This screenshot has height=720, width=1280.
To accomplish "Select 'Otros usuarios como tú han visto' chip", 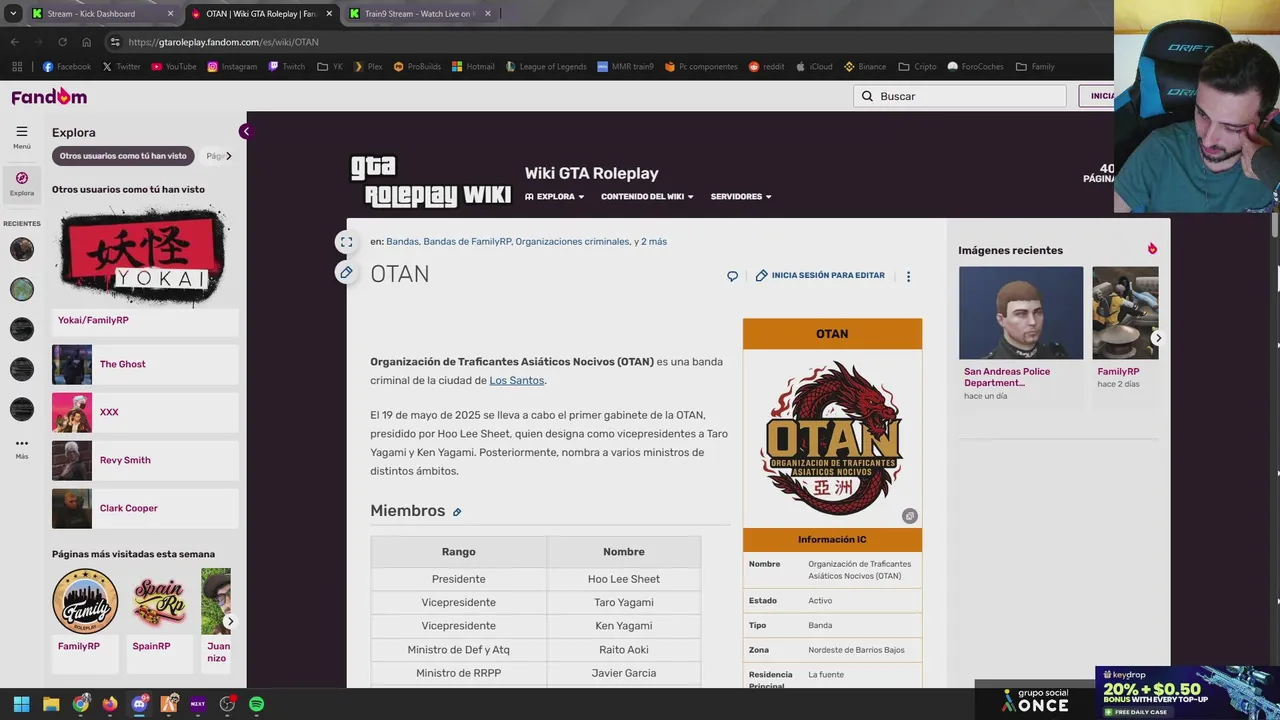I will tap(123, 156).
